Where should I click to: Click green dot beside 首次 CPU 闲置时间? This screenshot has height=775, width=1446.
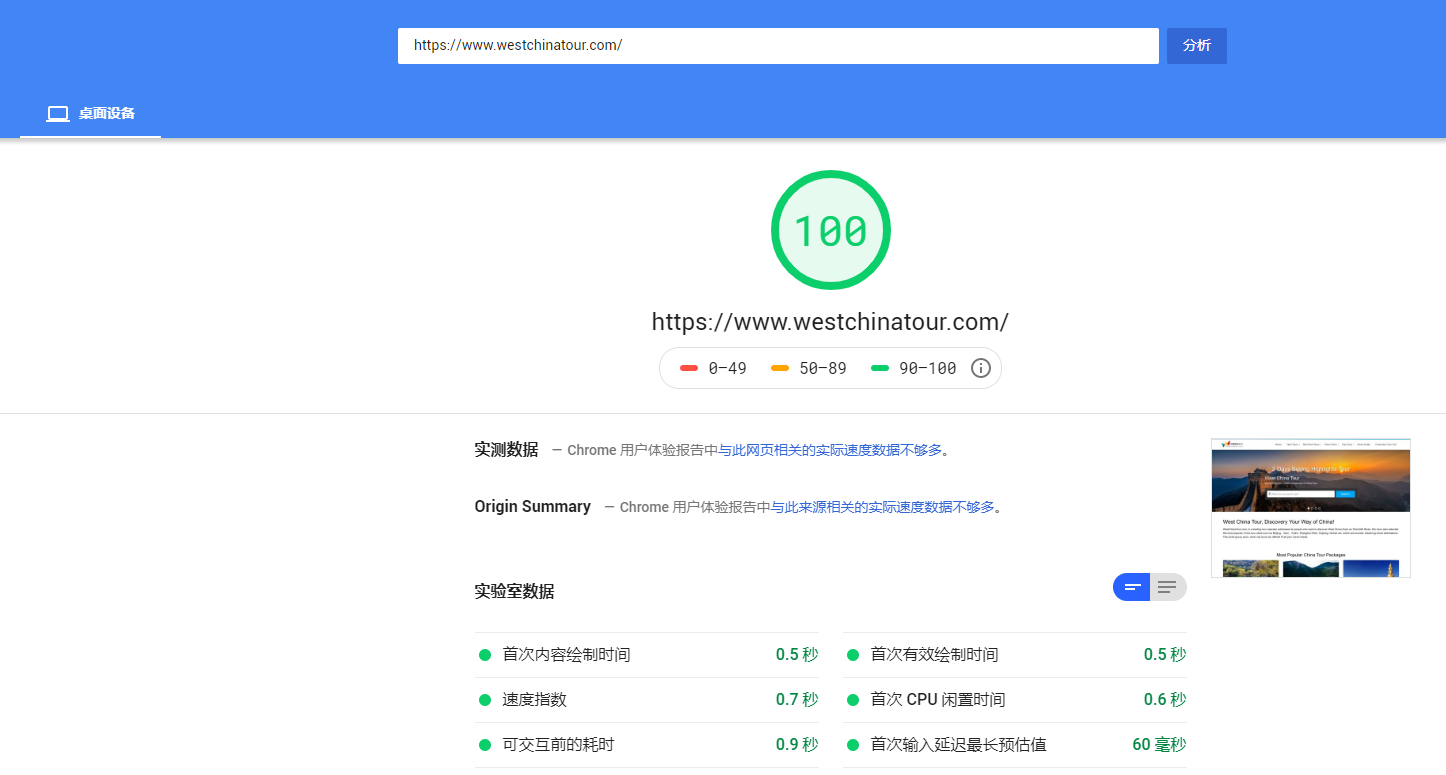point(853,700)
